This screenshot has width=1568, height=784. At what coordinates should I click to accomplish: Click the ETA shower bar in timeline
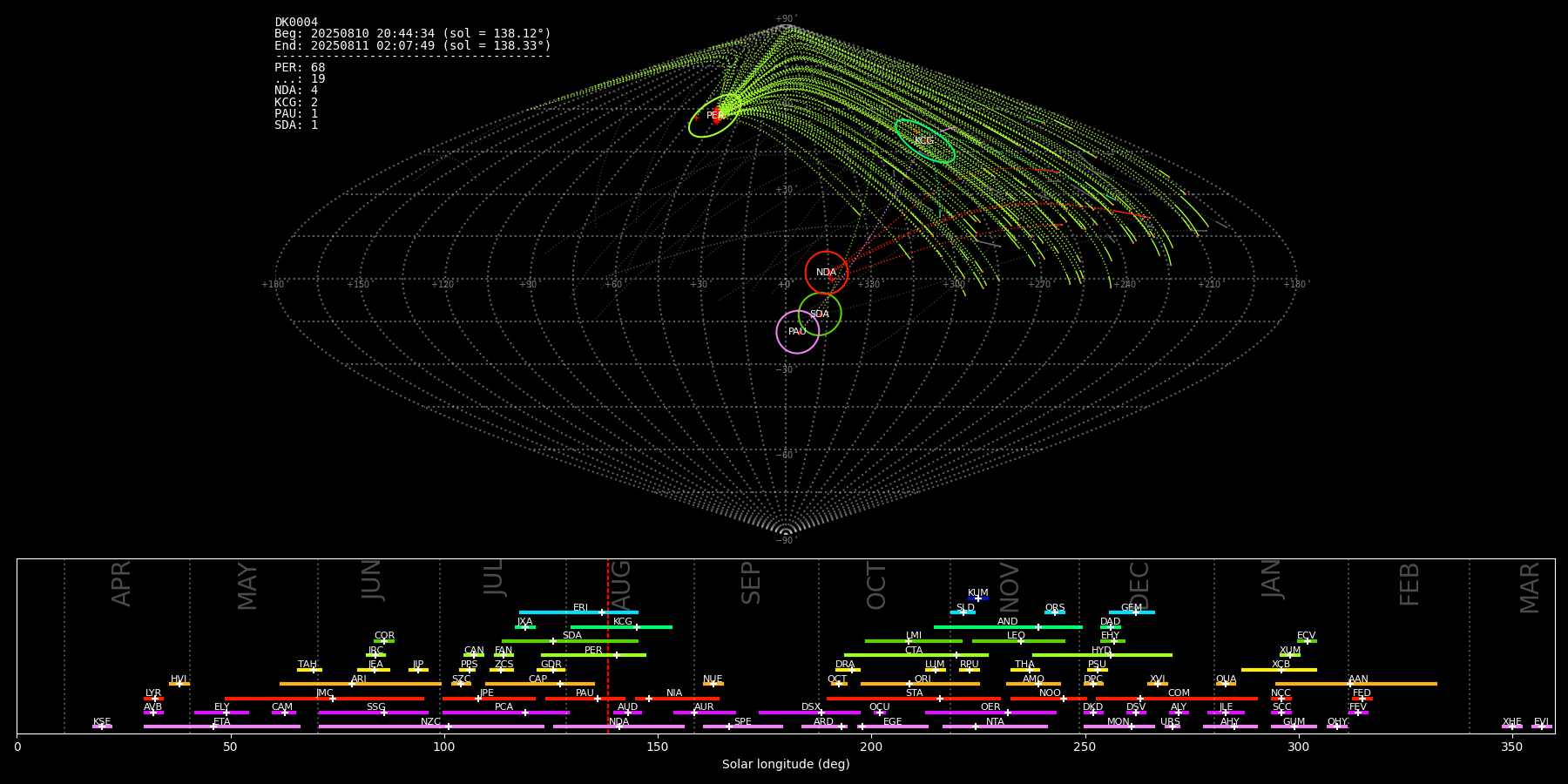[x=222, y=727]
